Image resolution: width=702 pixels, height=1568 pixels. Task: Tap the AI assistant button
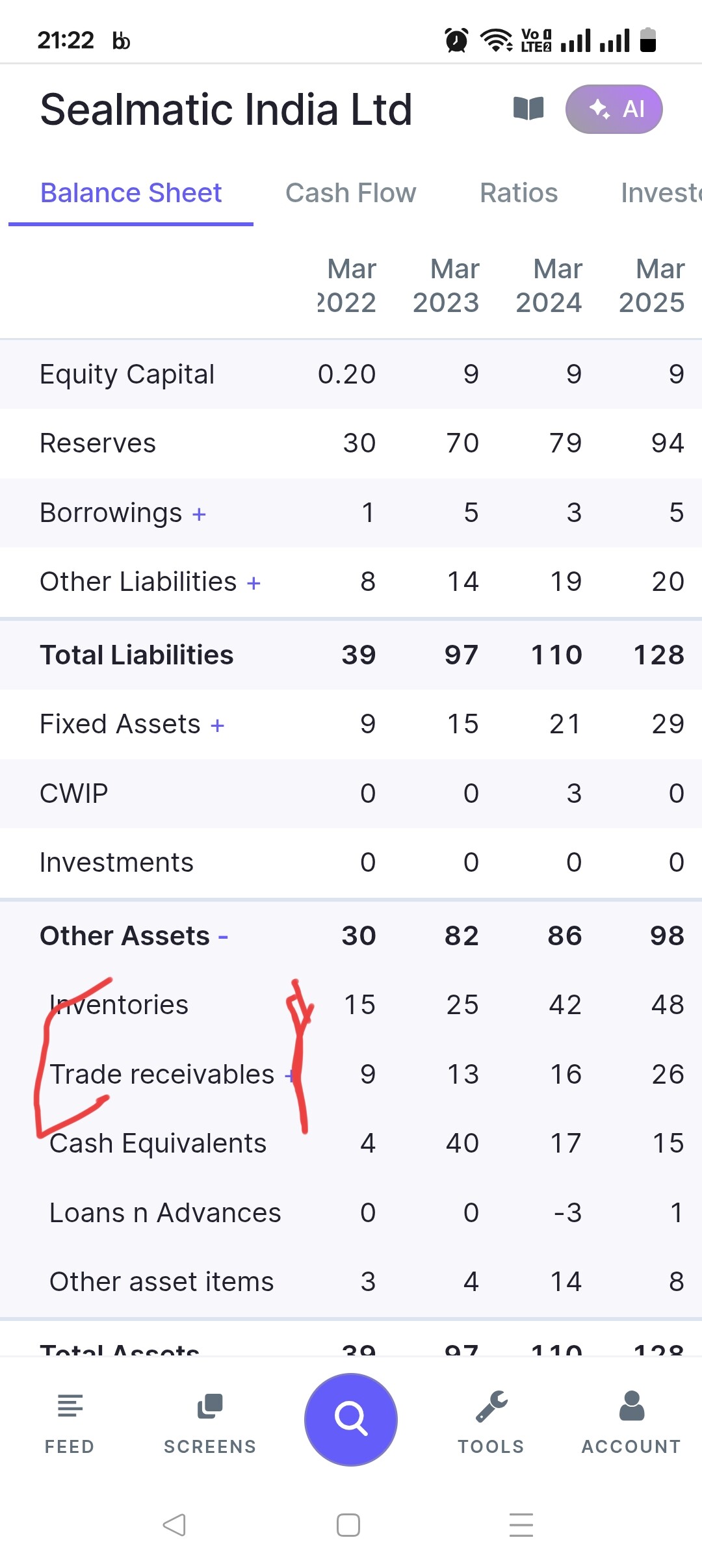click(x=614, y=109)
